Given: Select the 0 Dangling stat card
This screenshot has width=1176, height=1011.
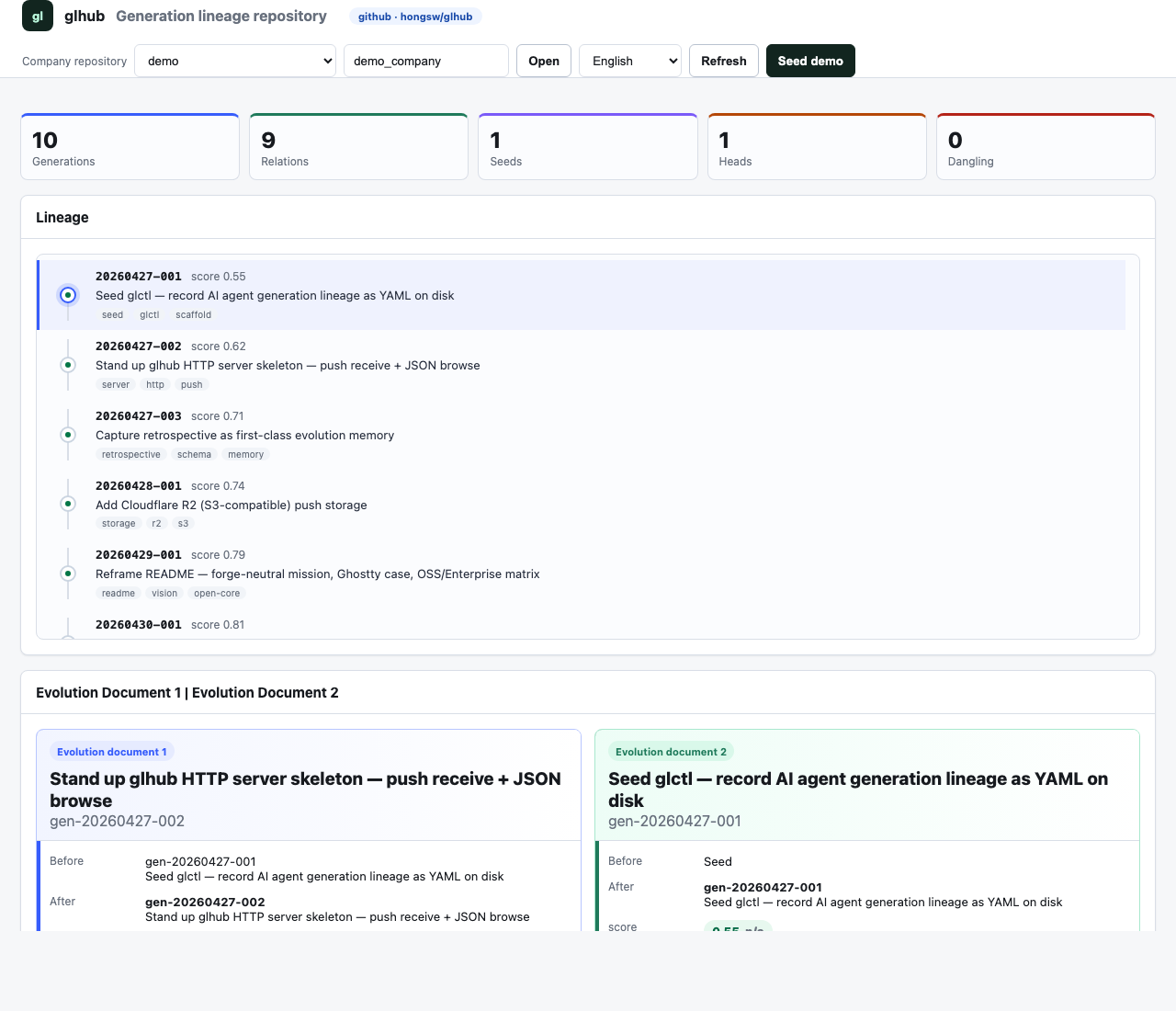Looking at the screenshot, I should [1046, 147].
